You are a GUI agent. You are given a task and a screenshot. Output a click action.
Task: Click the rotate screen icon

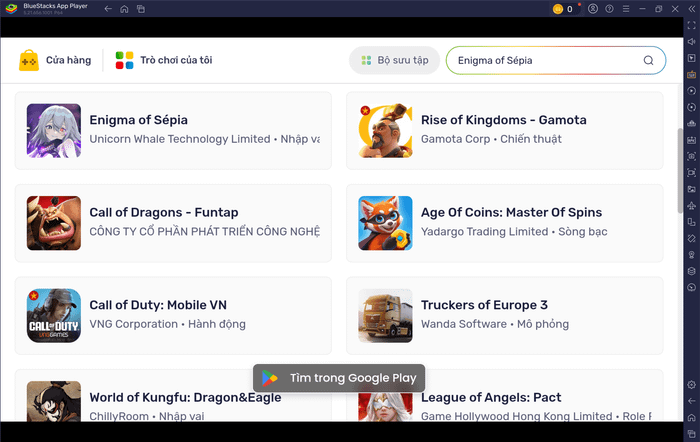point(692,238)
